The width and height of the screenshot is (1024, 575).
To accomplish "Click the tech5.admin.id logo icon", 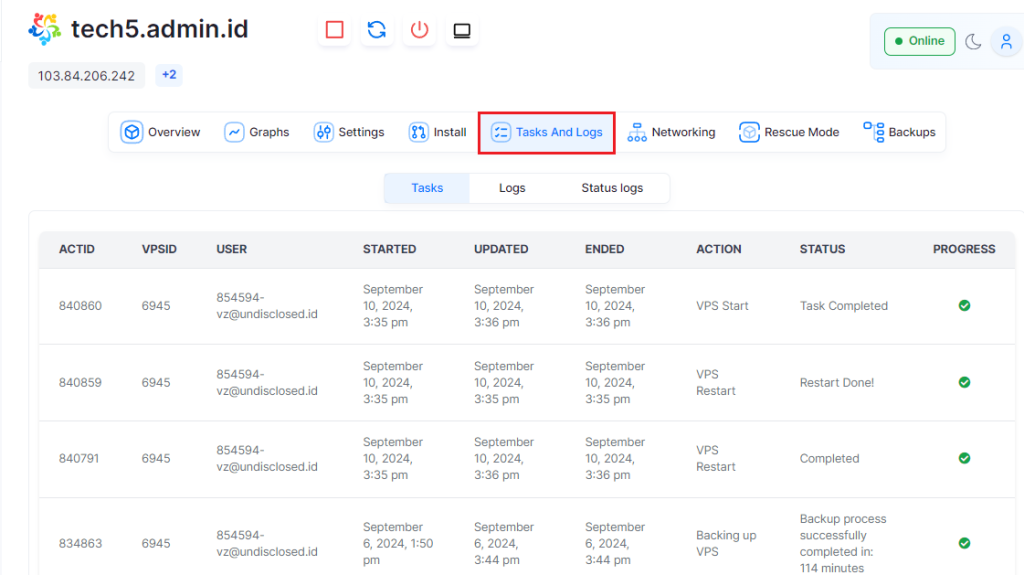I will [x=45, y=30].
